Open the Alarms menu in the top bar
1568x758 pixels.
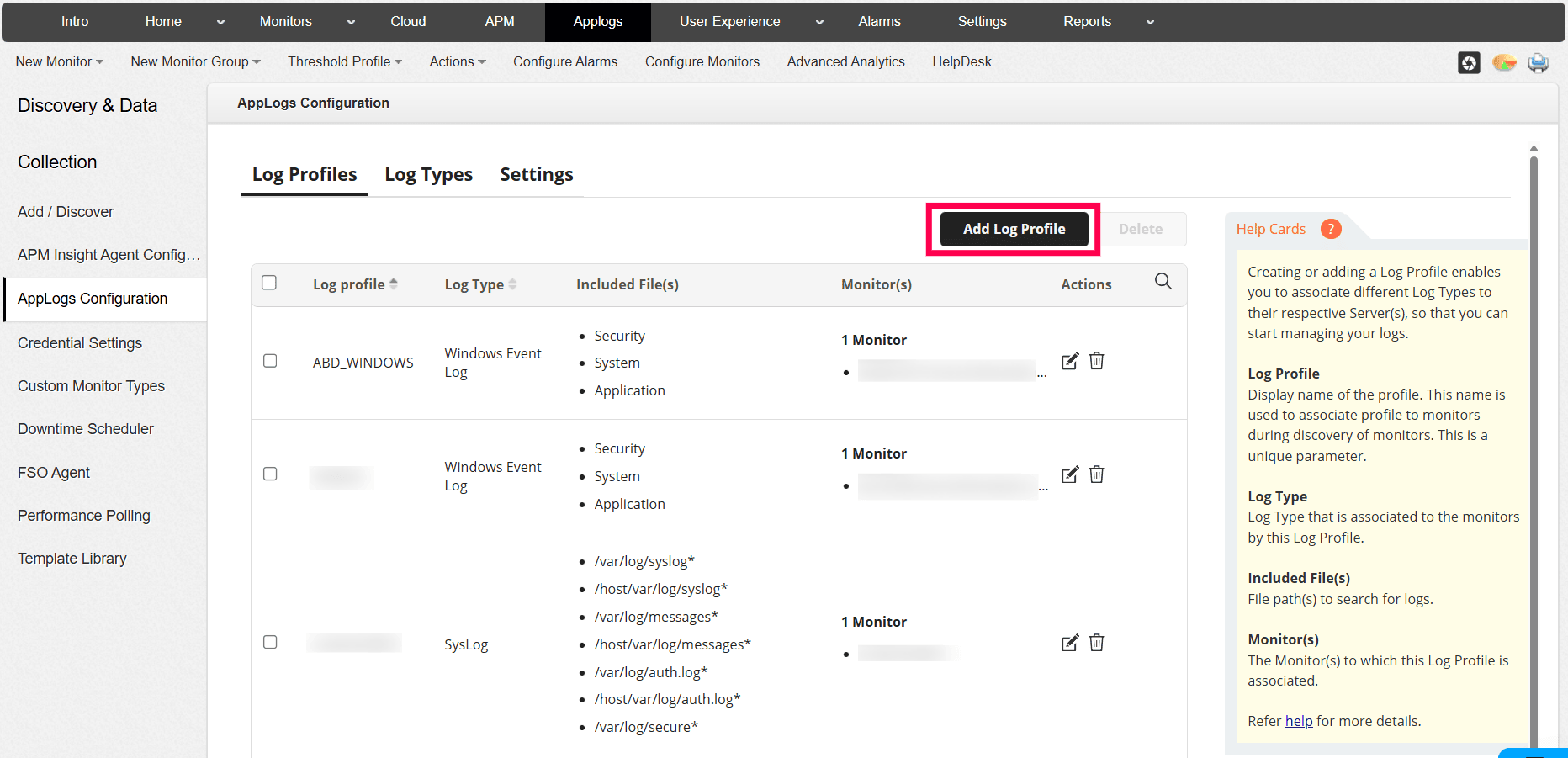coord(879,22)
